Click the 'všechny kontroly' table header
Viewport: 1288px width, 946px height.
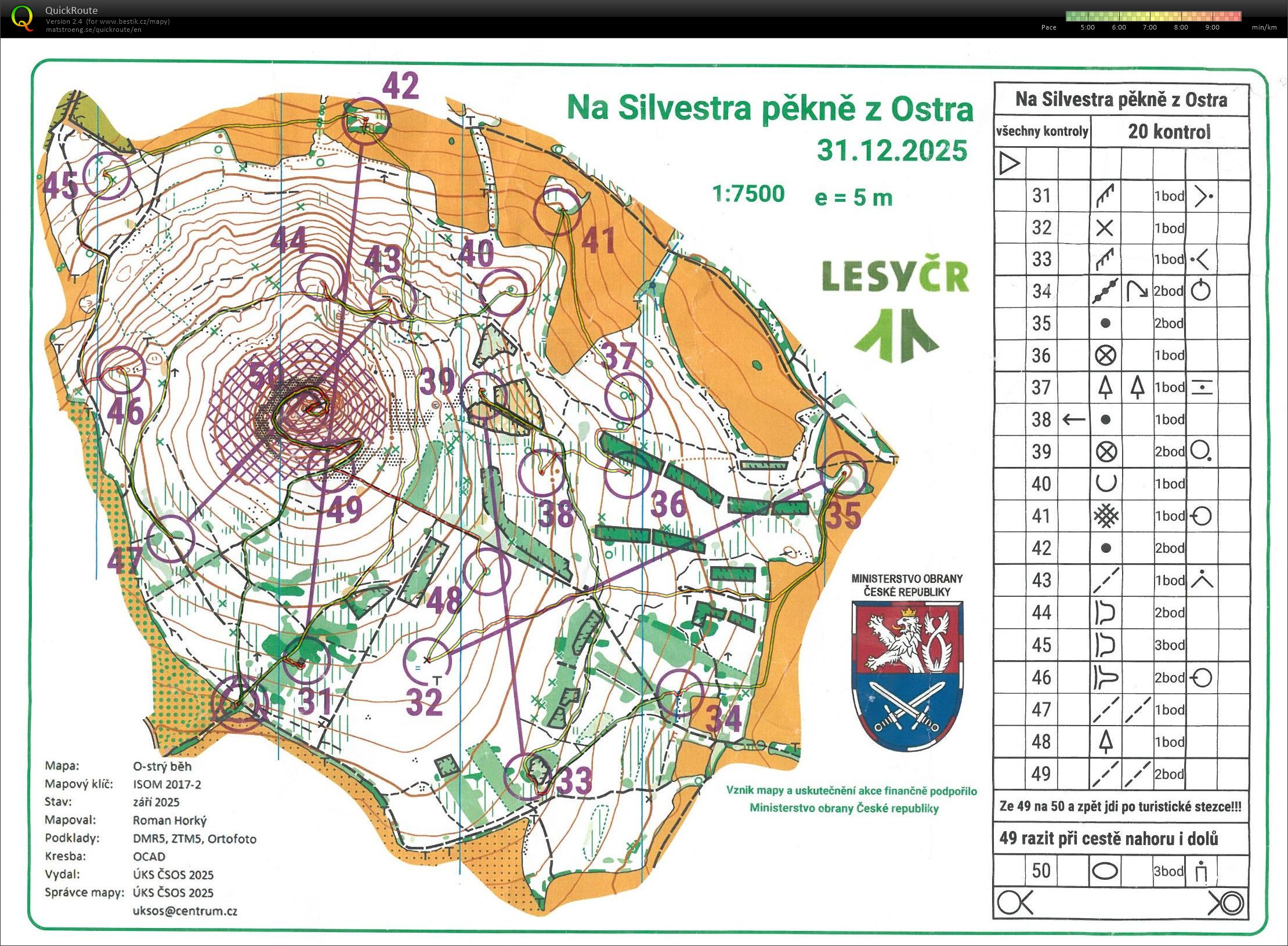click(1042, 131)
